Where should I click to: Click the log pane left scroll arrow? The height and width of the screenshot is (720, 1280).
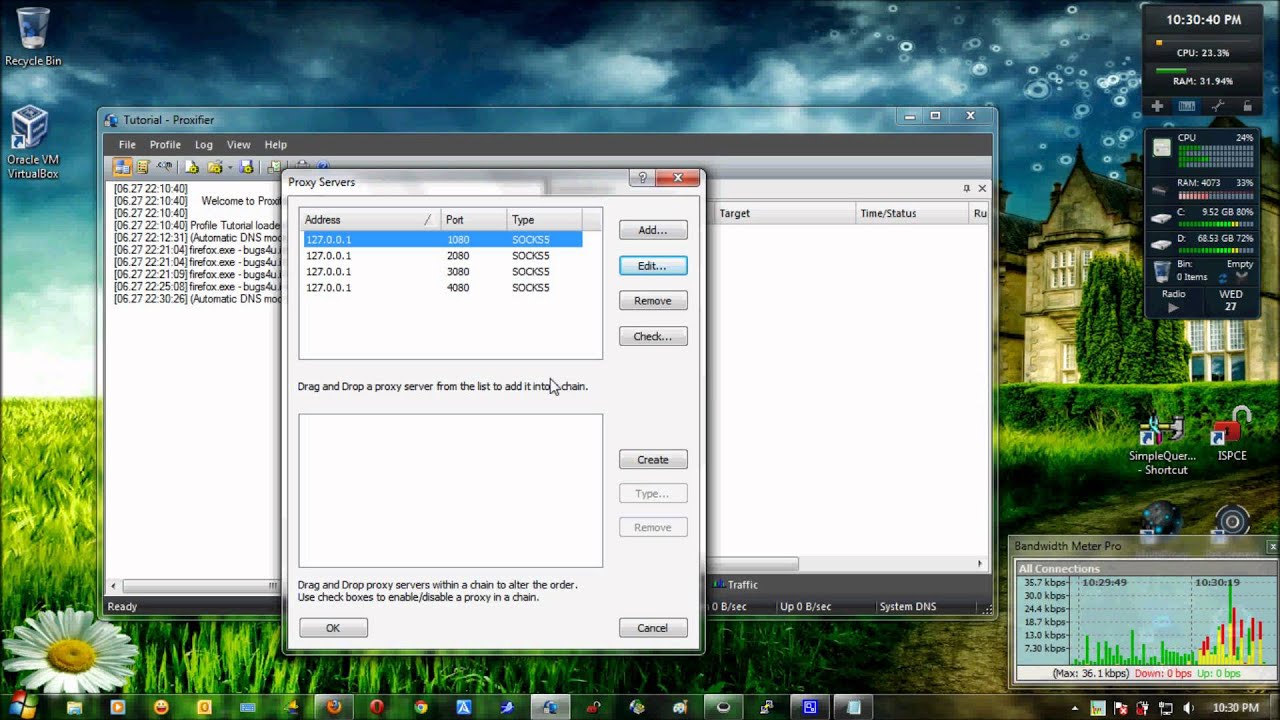(113, 586)
